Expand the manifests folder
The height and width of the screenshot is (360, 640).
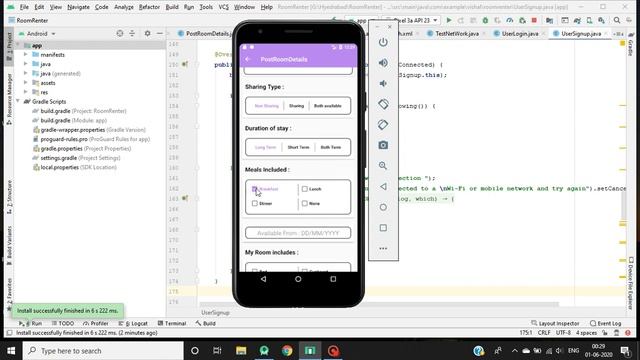coord(26,54)
